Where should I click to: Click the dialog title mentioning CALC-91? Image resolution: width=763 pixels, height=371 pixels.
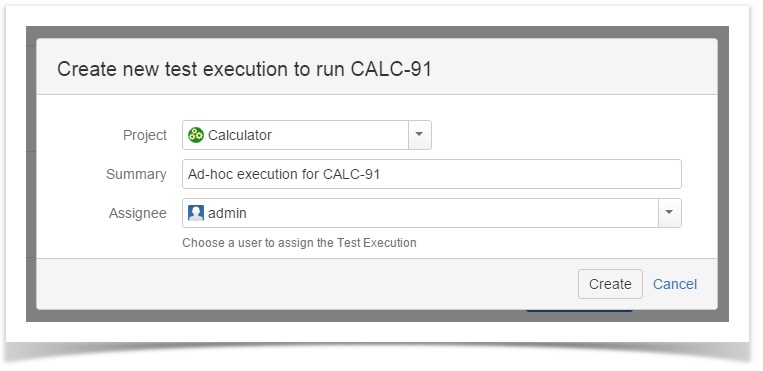click(244, 69)
